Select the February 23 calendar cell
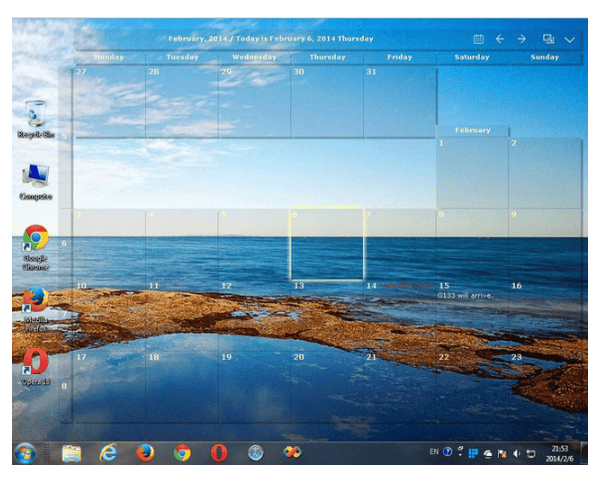This screenshot has width=603, height=482. 545,387
